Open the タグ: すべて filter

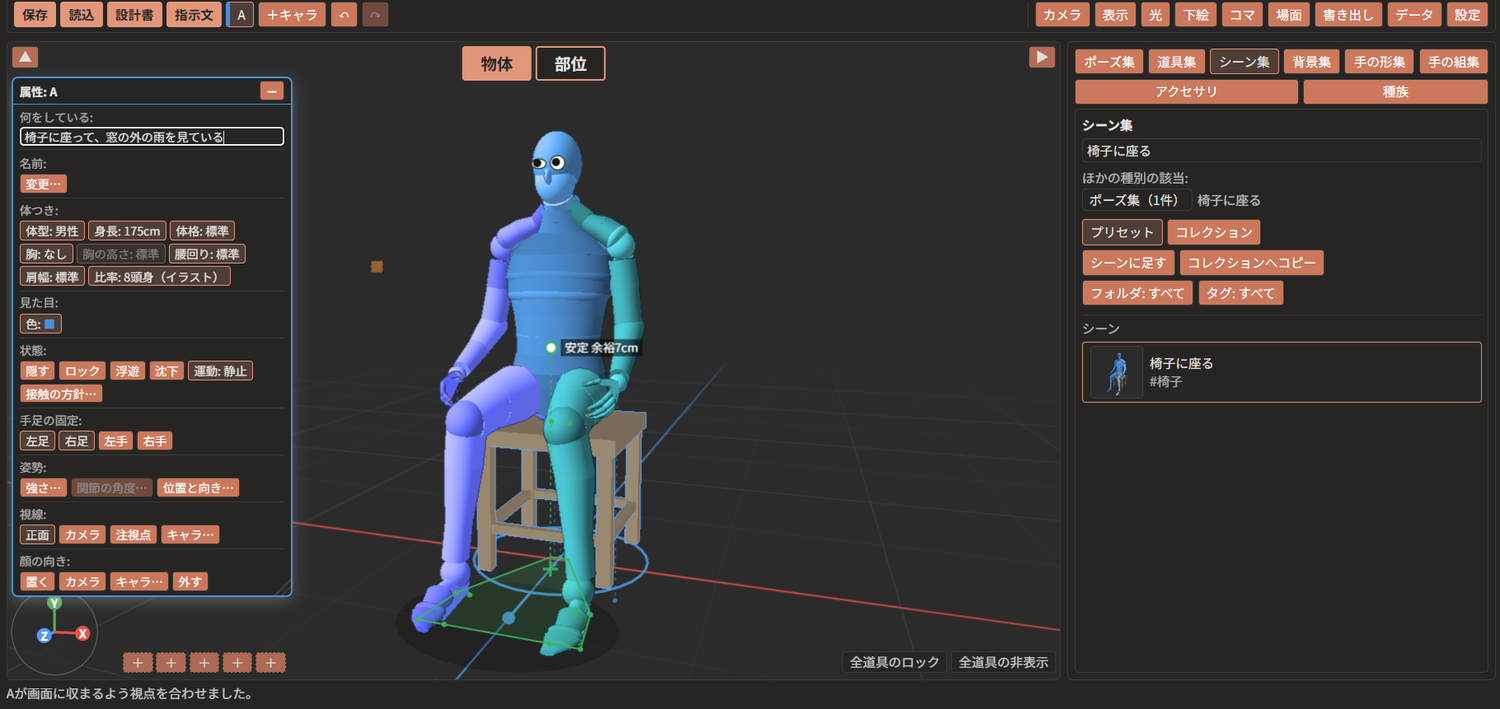click(1240, 293)
